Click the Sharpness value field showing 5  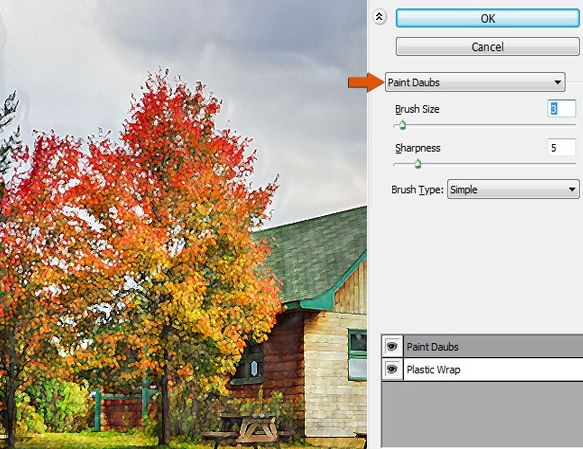point(561,148)
